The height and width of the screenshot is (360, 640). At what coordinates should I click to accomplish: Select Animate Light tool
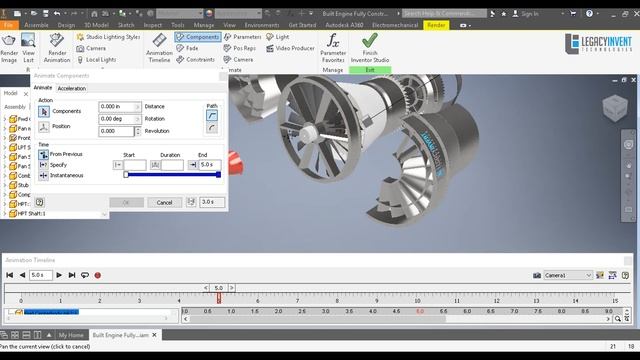click(x=278, y=37)
